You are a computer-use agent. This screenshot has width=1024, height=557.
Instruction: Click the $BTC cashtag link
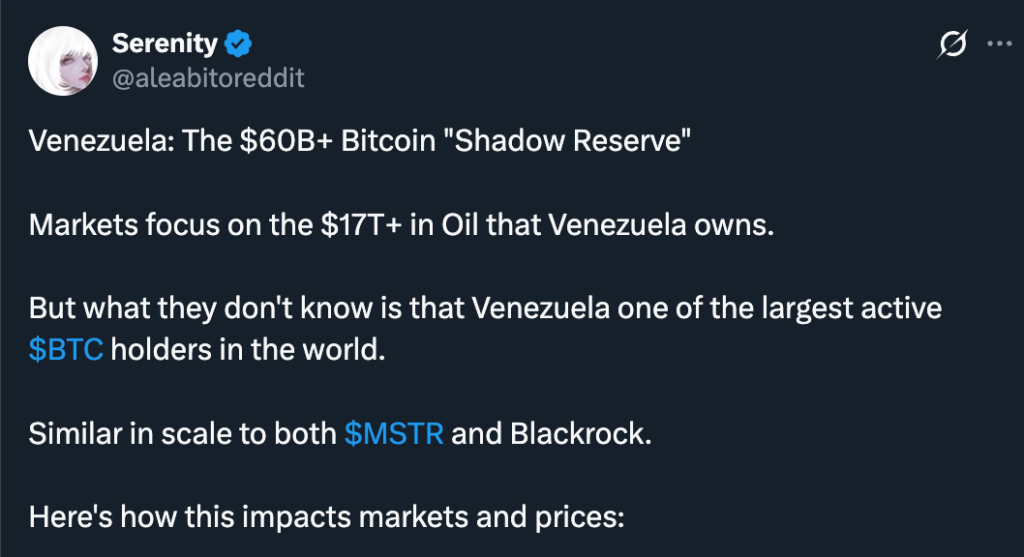pos(66,353)
